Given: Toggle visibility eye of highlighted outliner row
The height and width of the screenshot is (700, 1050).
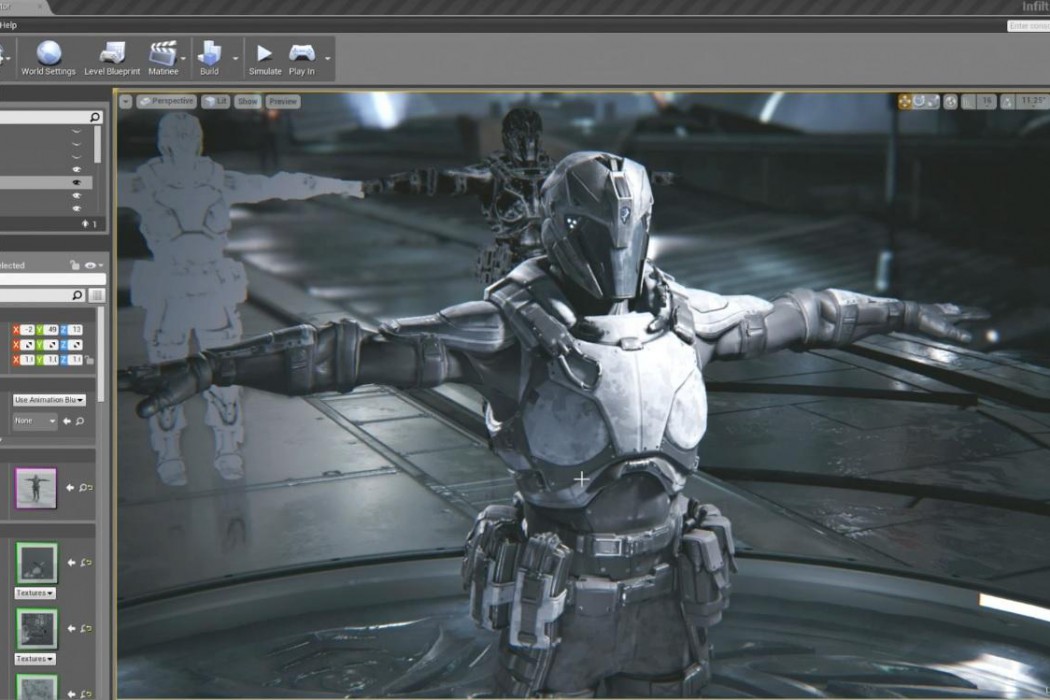Looking at the screenshot, I should pyautogui.click(x=76, y=183).
